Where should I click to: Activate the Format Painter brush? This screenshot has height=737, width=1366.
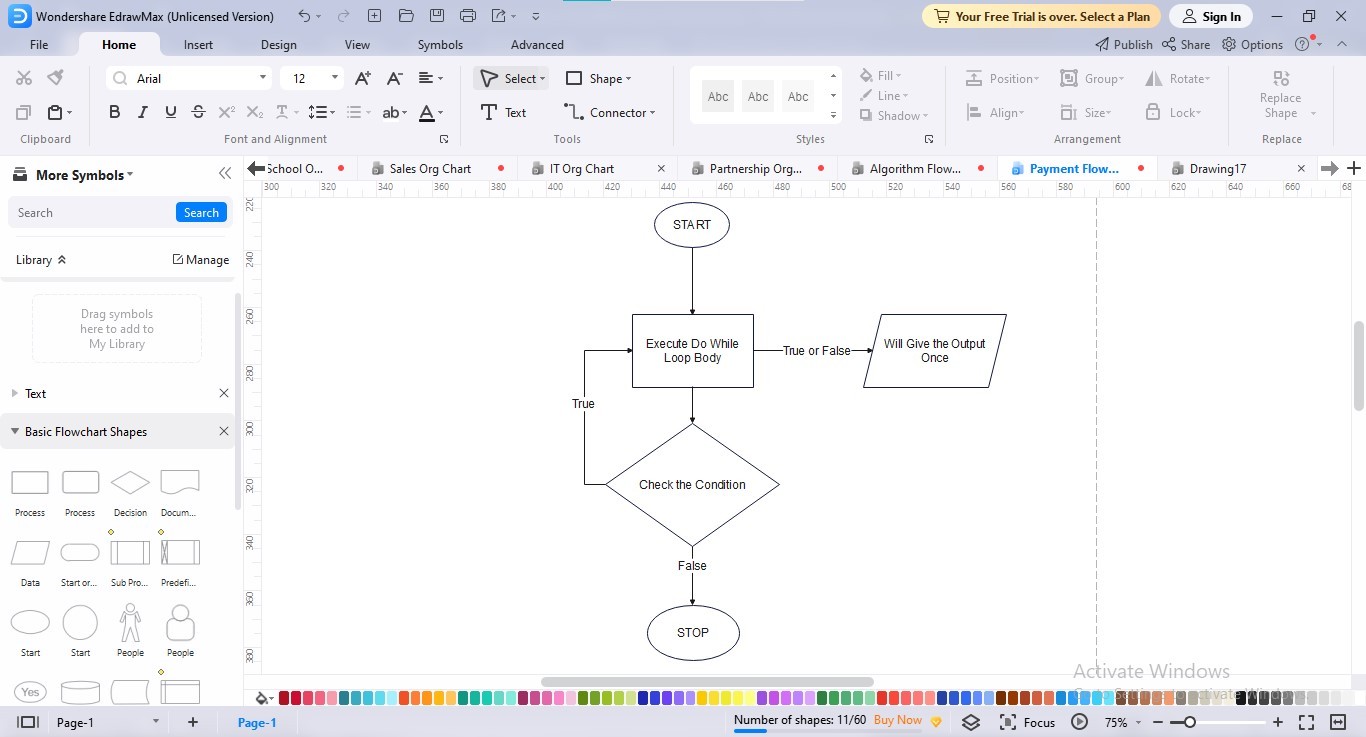tap(56, 78)
